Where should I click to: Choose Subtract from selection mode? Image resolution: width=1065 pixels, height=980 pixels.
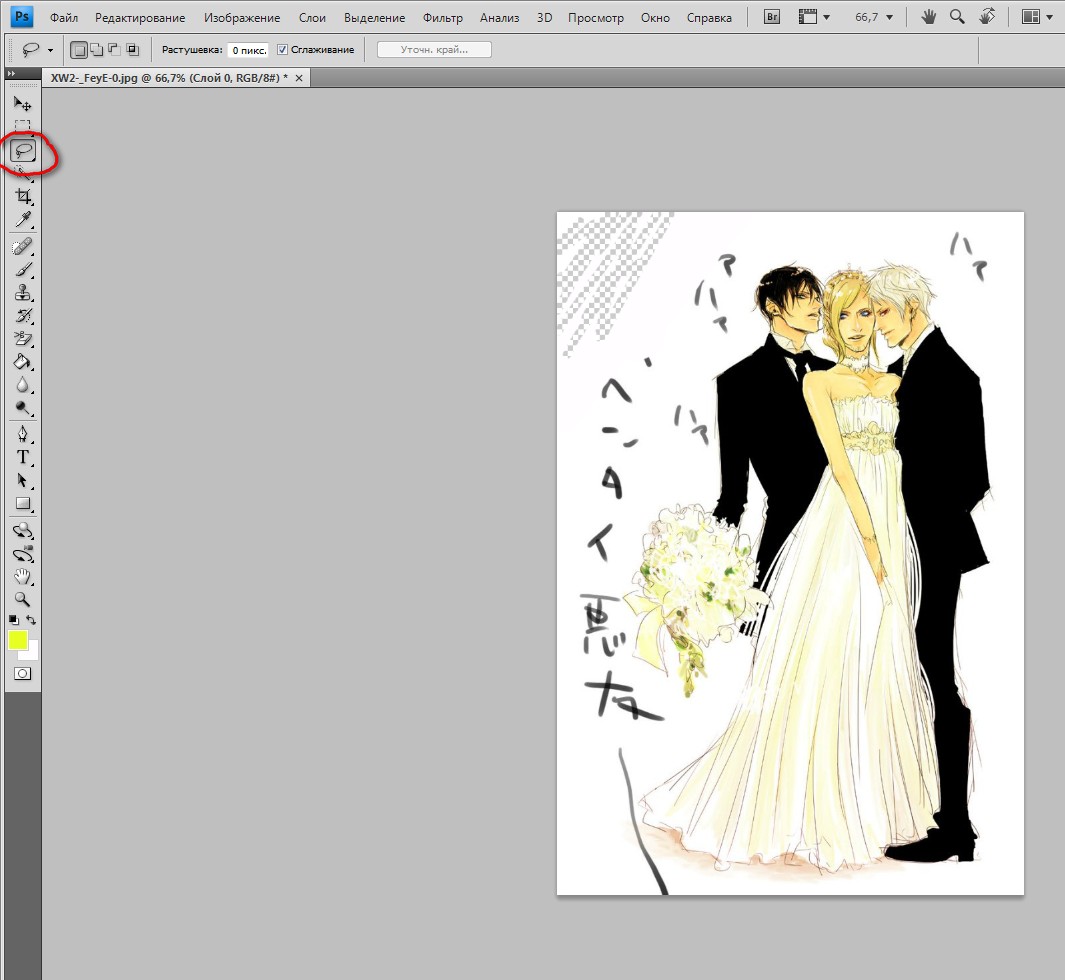[x=114, y=50]
